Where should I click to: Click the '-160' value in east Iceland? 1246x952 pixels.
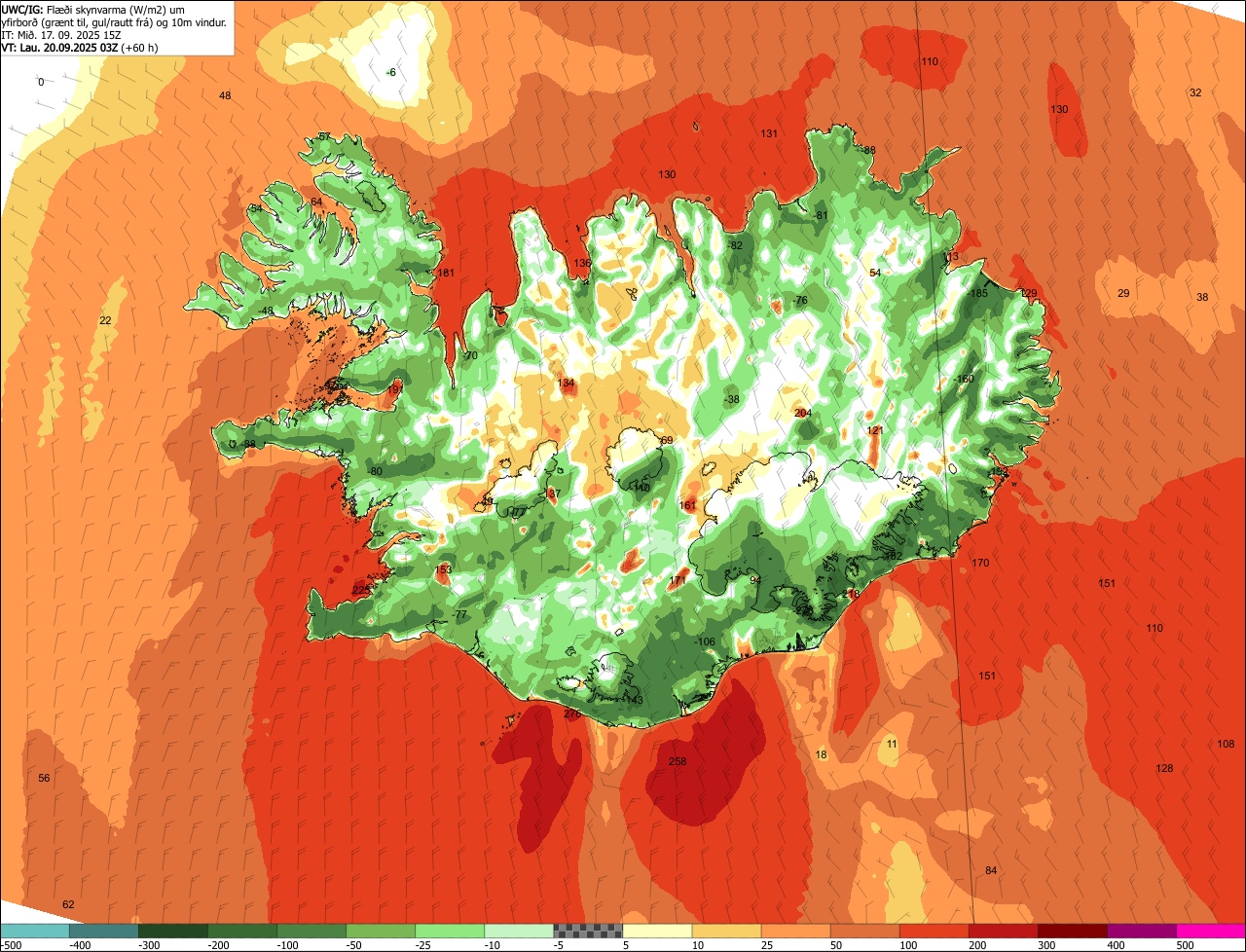[964, 379]
